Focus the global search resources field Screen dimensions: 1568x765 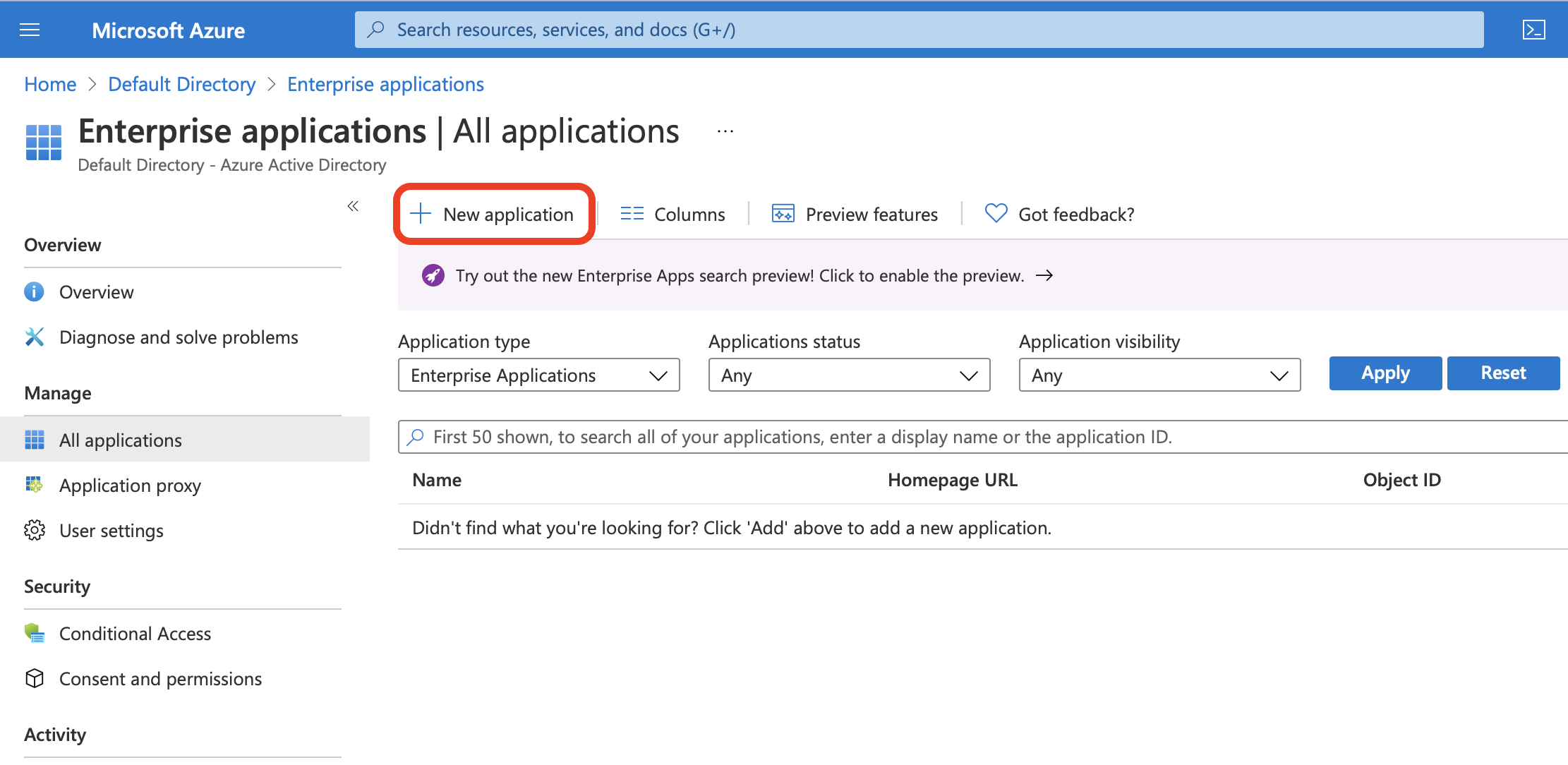(x=919, y=30)
